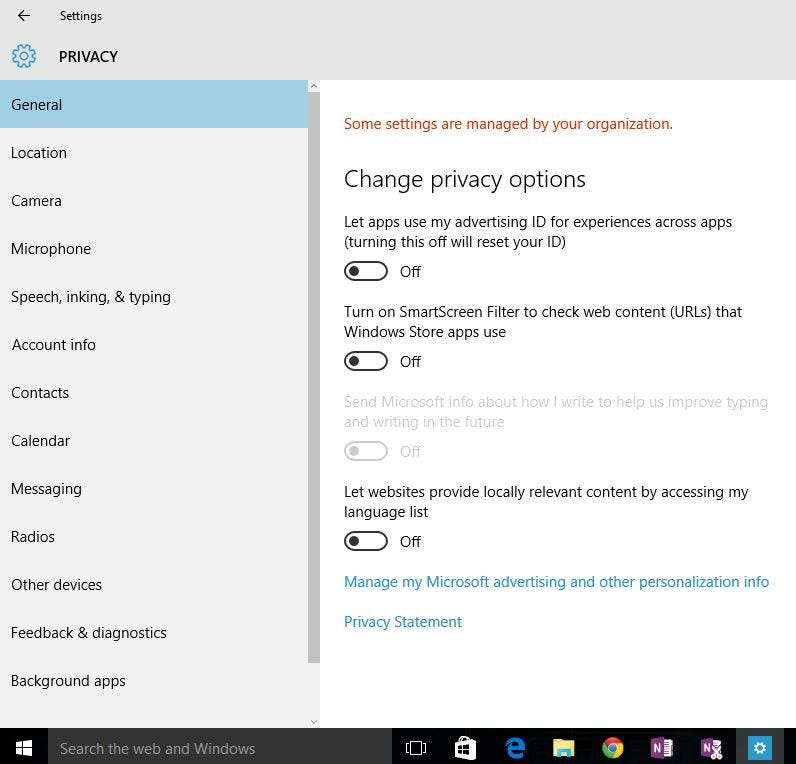The width and height of the screenshot is (796, 764).
Task: Open Contacts privacy settings
Action: tap(154, 392)
